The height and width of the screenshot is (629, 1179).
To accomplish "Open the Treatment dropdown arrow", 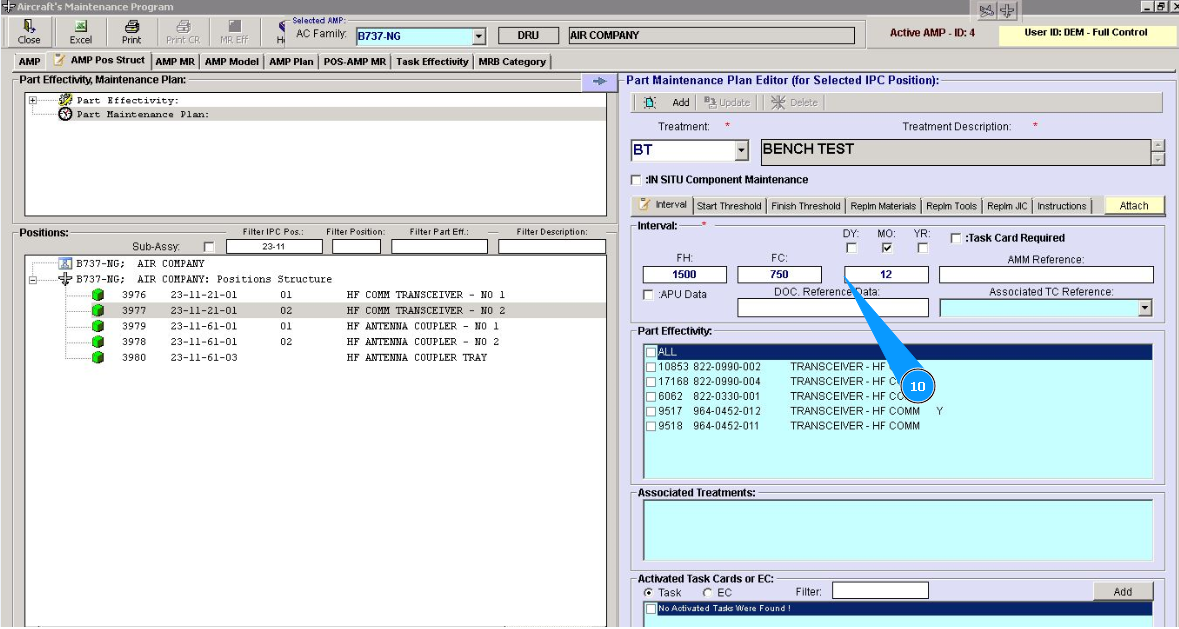I will tap(741, 151).
